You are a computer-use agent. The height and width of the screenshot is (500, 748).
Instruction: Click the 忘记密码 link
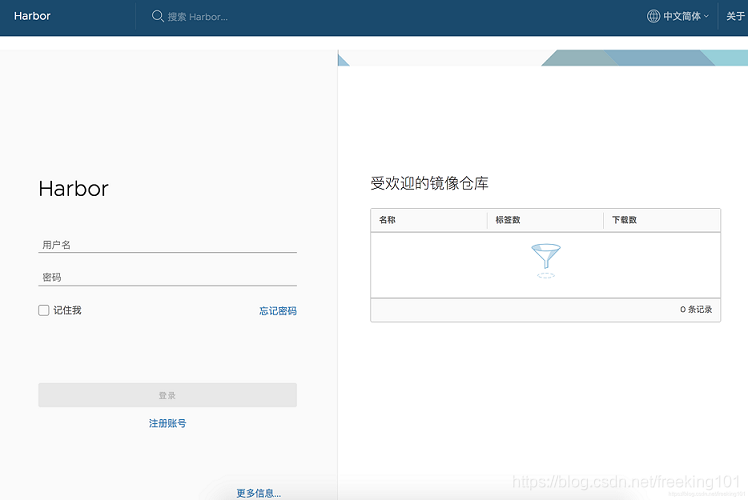[278, 311]
